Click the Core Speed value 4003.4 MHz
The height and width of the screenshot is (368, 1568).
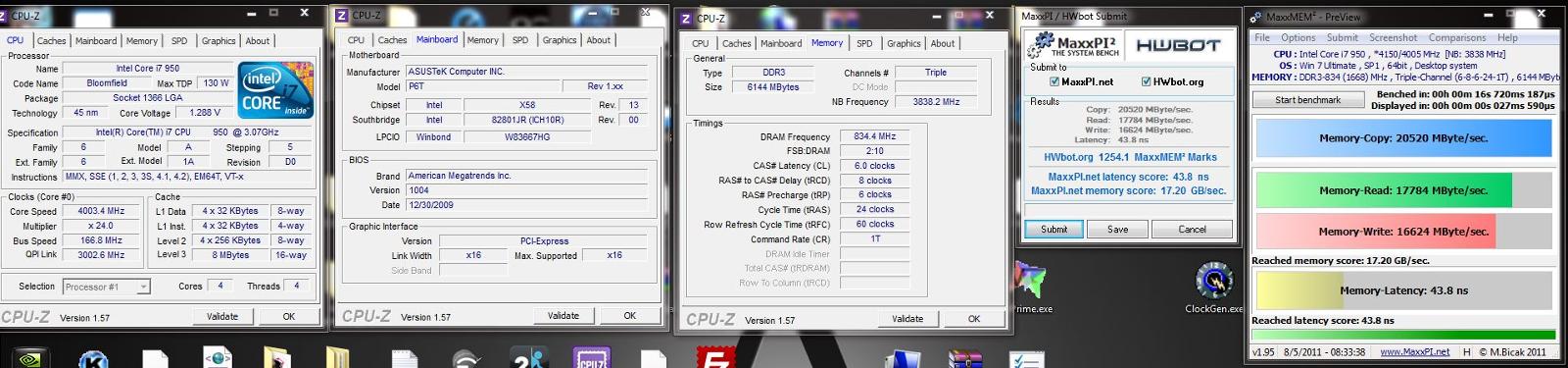[x=102, y=211]
